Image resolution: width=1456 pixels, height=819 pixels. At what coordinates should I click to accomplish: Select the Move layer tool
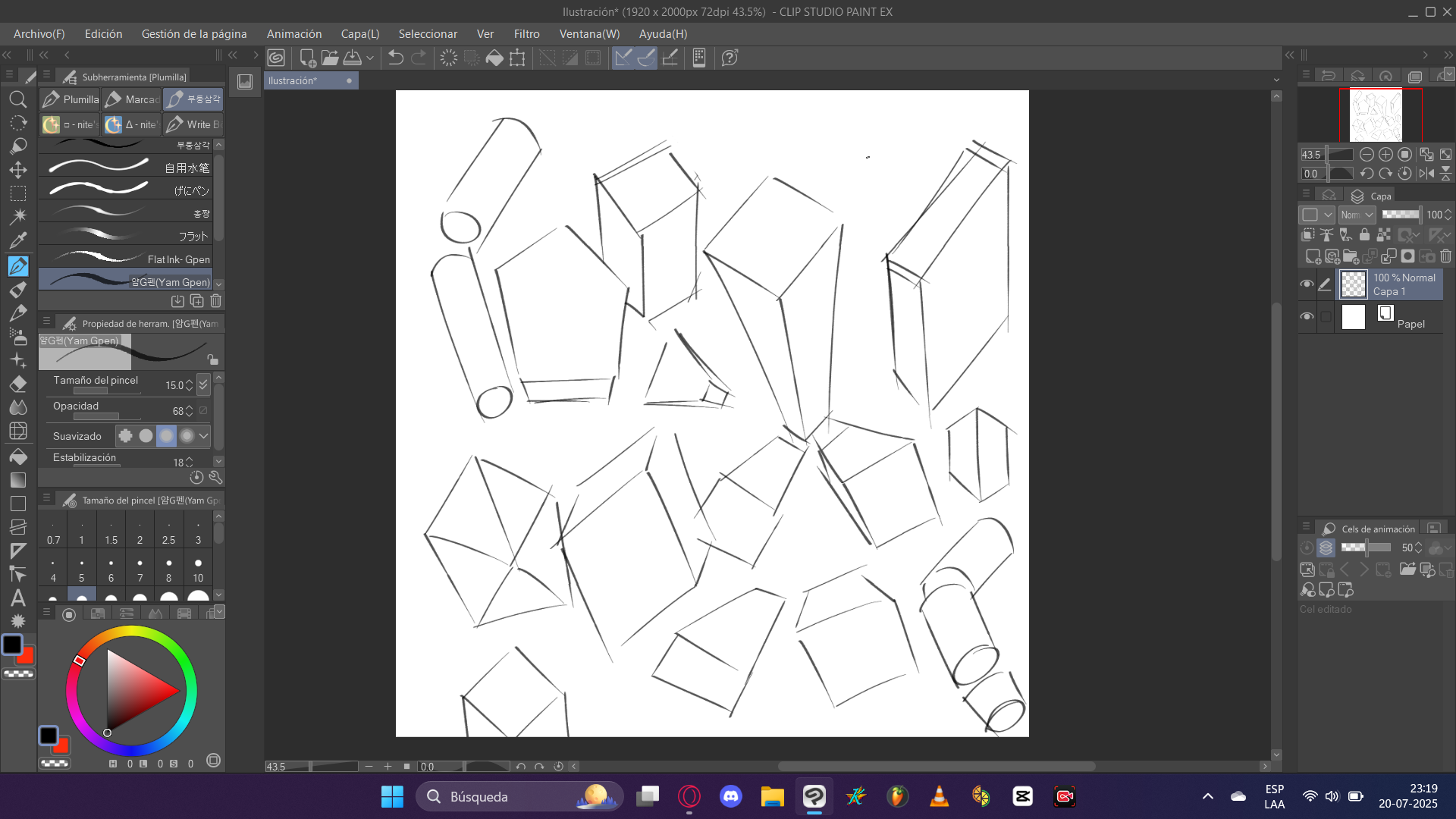coord(18,169)
